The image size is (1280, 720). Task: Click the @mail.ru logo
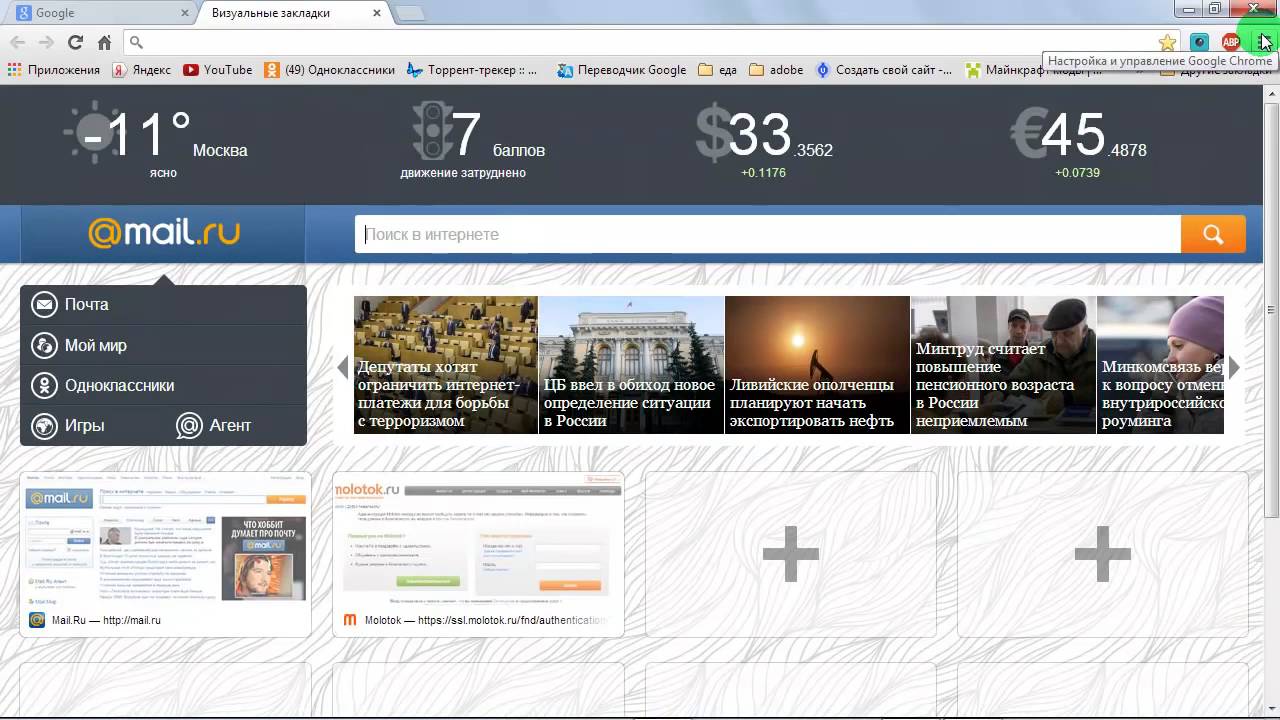pyautogui.click(x=164, y=233)
